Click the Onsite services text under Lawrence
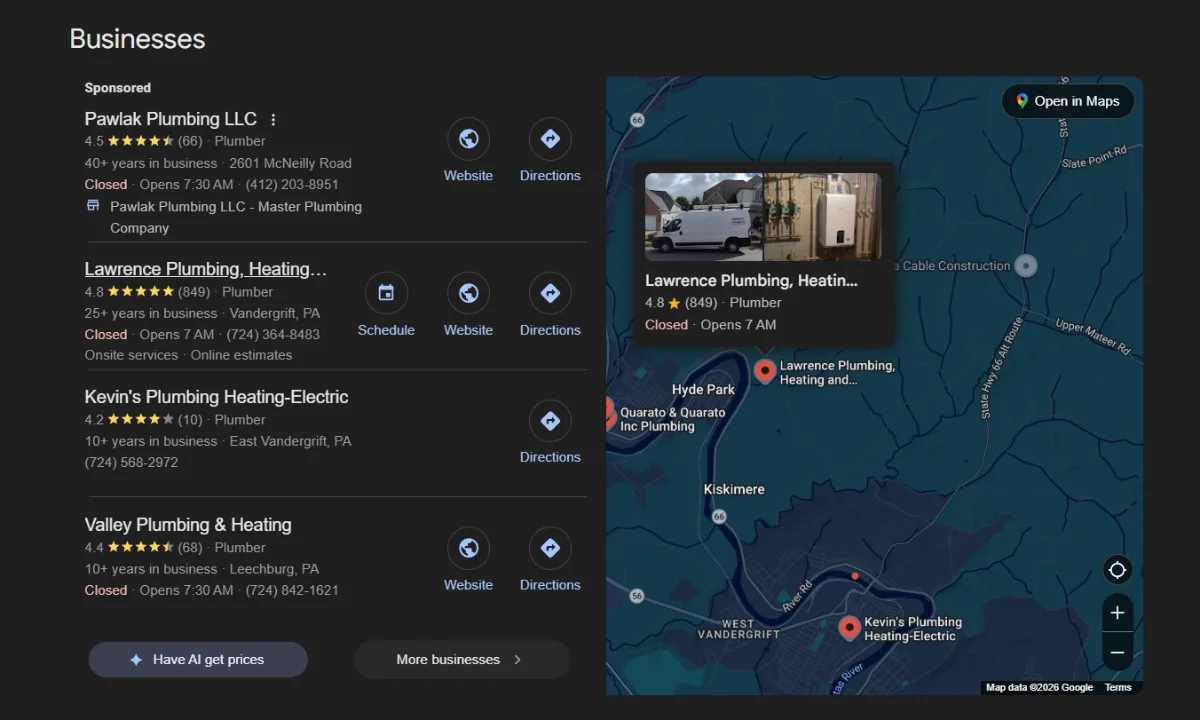The width and height of the screenshot is (1200, 720). point(131,355)
